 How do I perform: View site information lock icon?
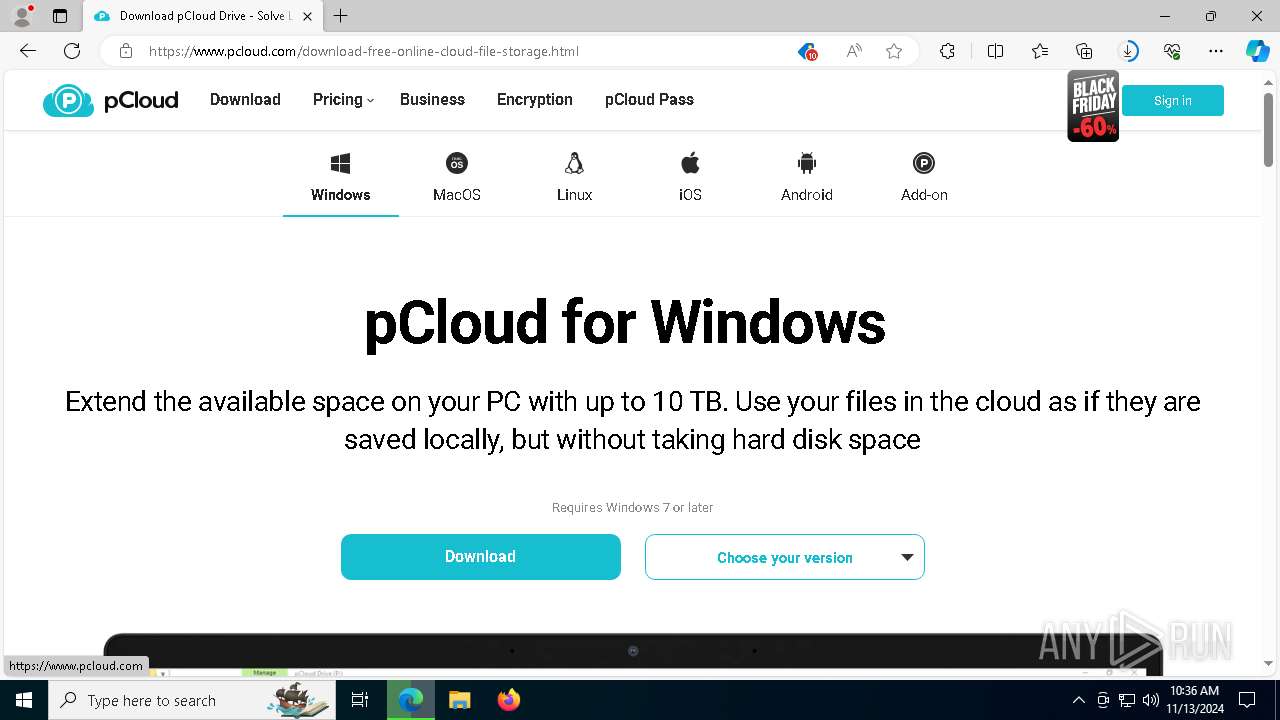click(x=126, y=51)
